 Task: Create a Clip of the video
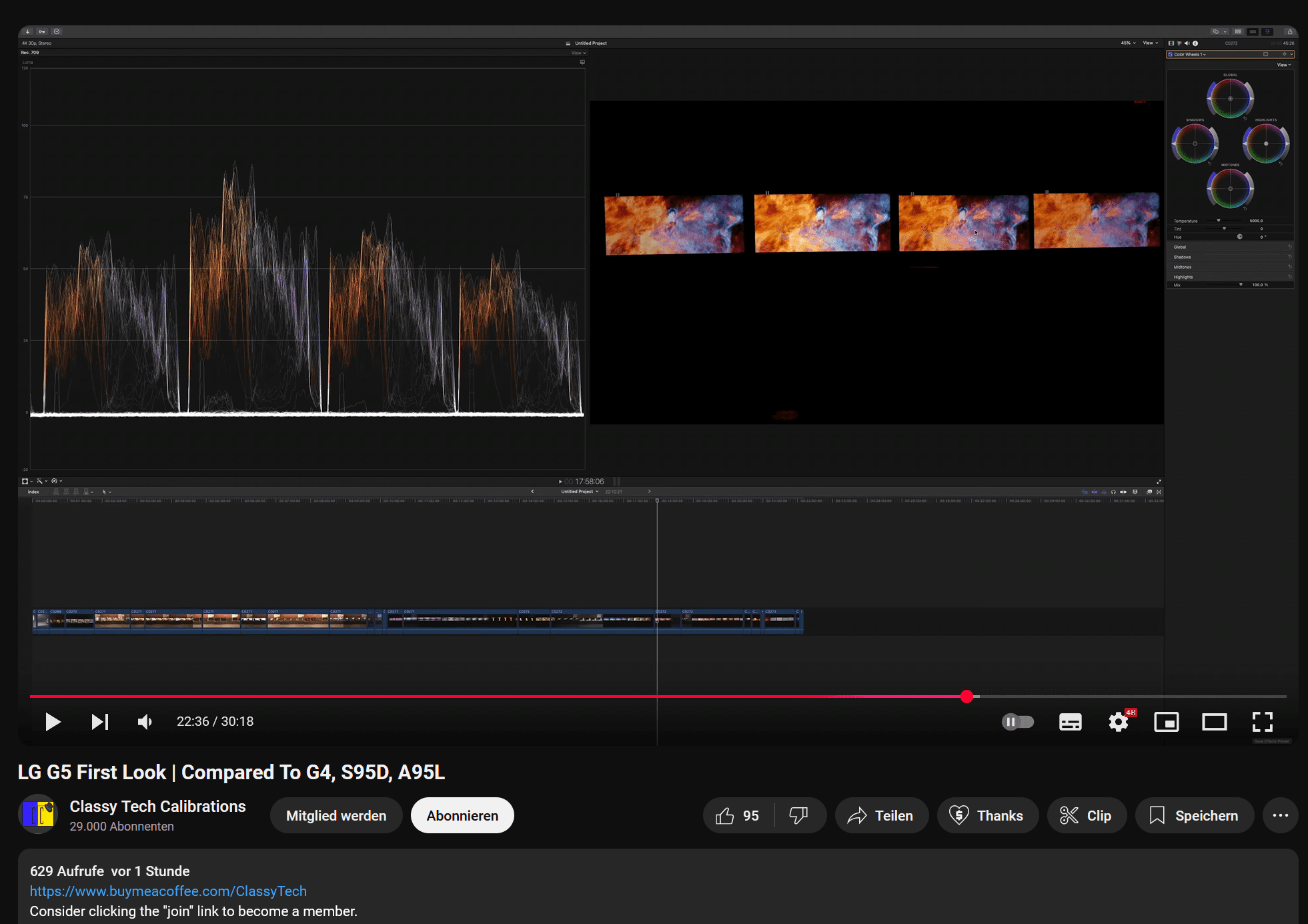pos(1086,815)
